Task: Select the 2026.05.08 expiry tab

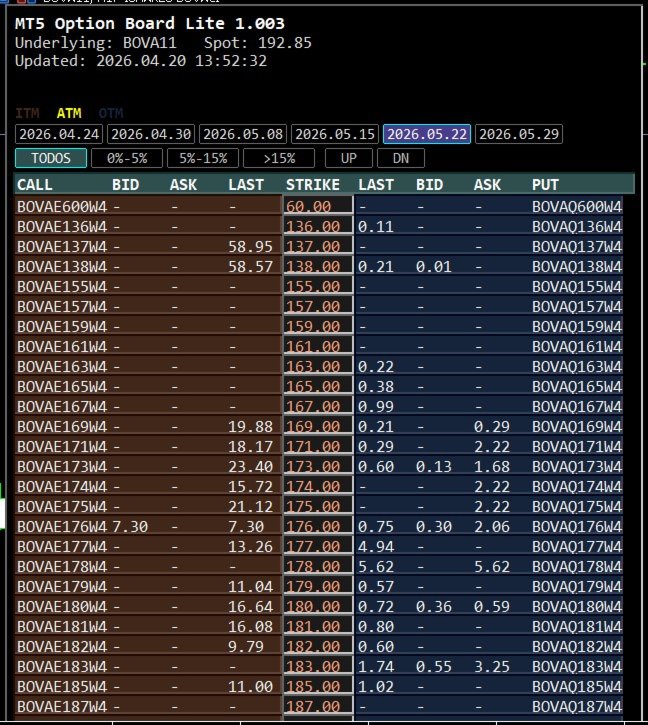Action: (243, 134)
